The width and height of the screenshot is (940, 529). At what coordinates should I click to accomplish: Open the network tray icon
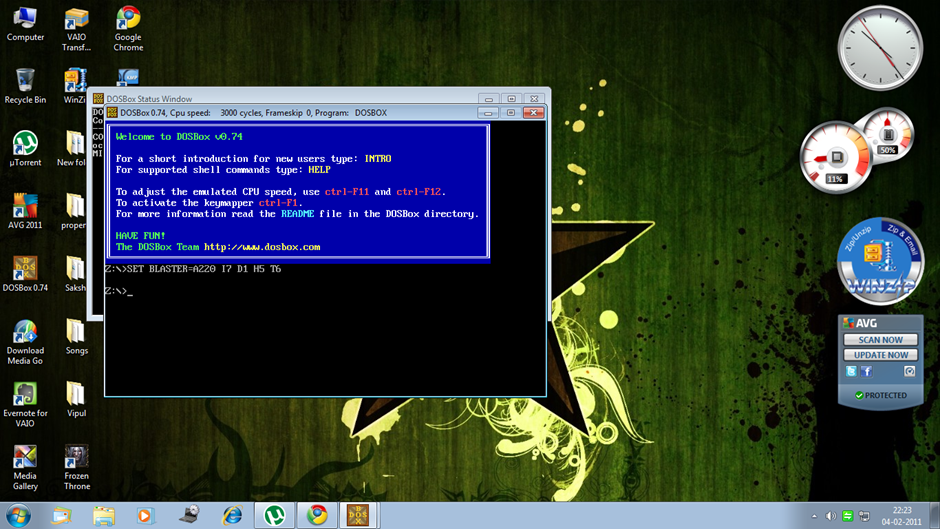tap(864, 516)
